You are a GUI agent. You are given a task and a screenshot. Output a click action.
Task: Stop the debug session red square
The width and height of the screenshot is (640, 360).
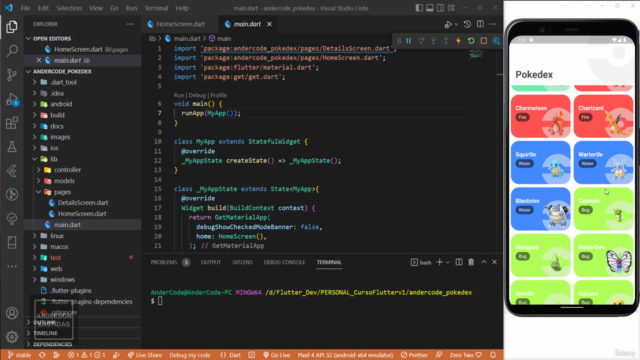(484, 41)
